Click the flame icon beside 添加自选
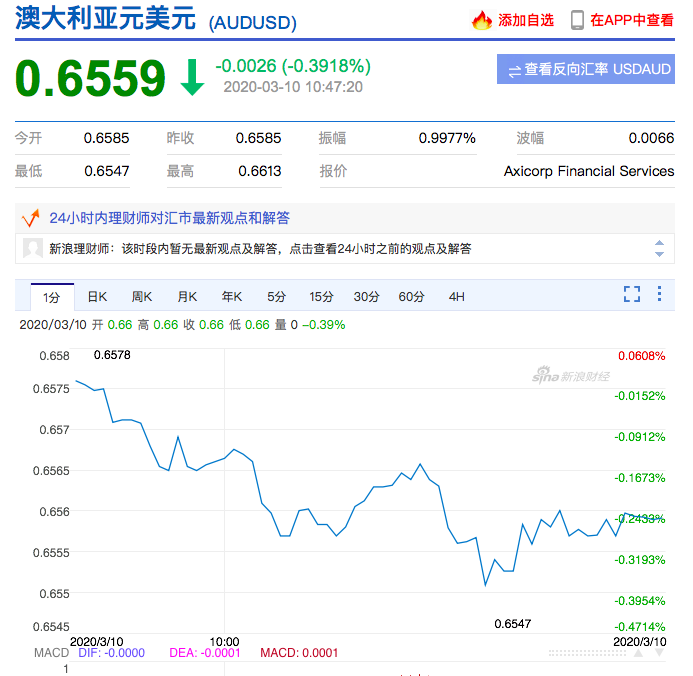The image size is (693, 676). pyautogui.click(x=482, y=20)
